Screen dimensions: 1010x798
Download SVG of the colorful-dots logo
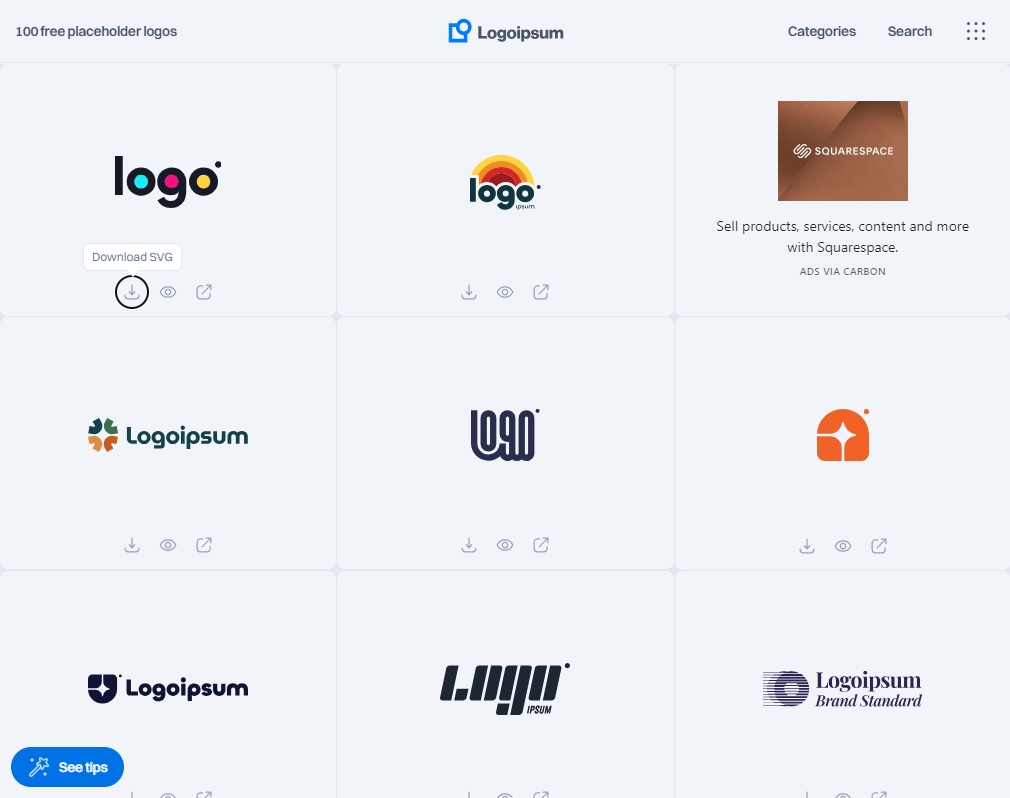pyautogui.click(x=131, y=292)
